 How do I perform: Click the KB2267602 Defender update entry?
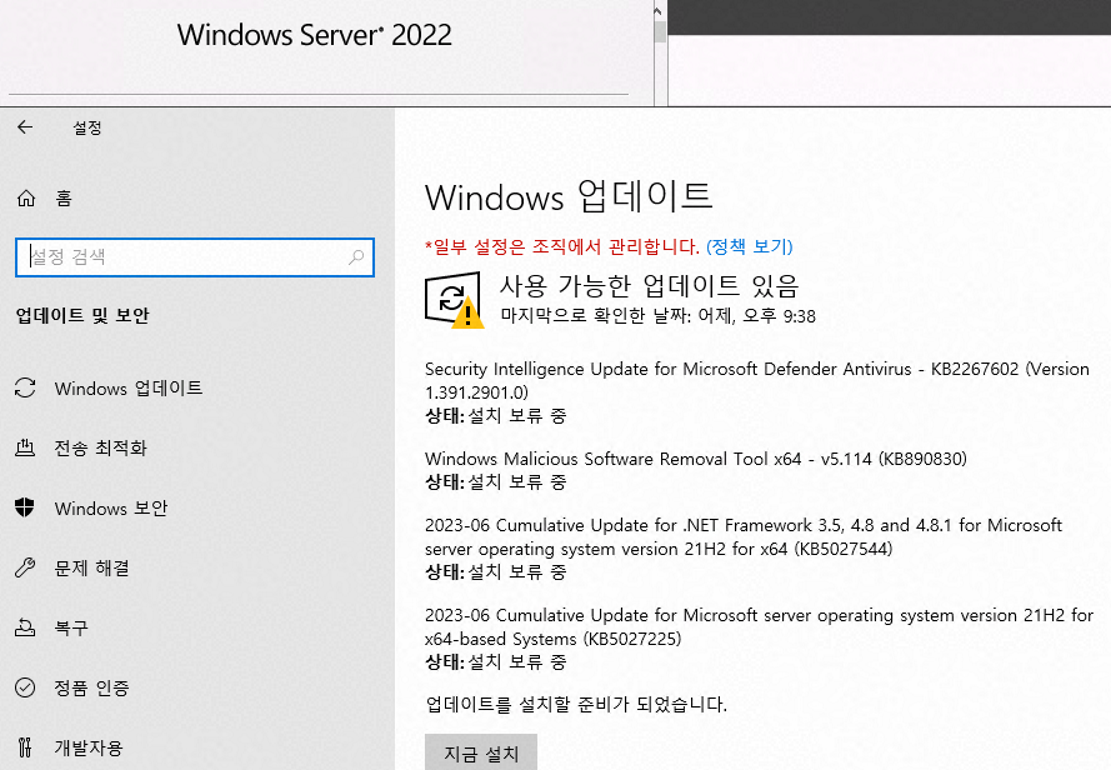click(x=757, y=392)
